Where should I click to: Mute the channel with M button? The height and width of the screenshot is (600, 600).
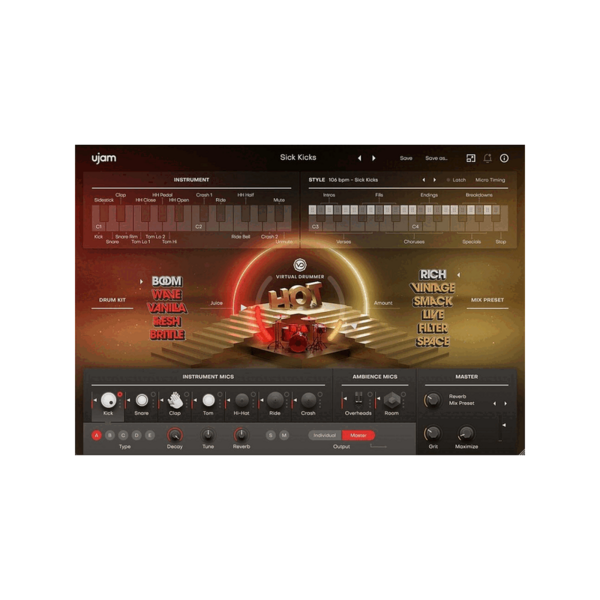point(284,435)
